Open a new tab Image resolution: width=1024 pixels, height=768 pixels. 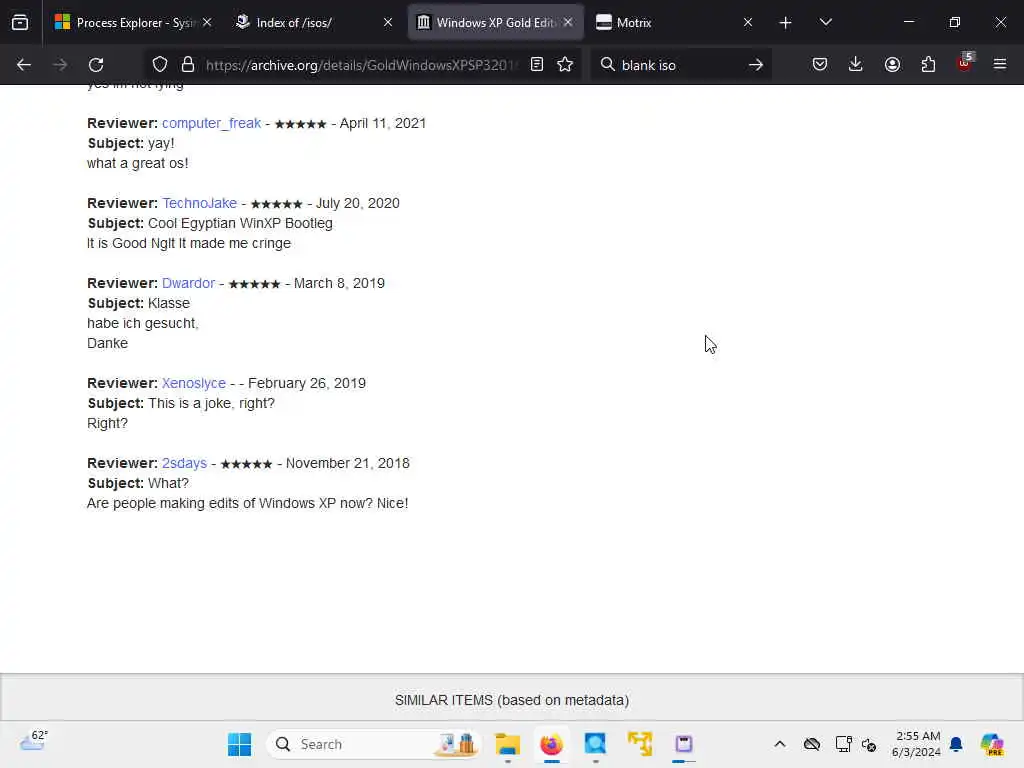pyautogui.click(x=785, y=23)
